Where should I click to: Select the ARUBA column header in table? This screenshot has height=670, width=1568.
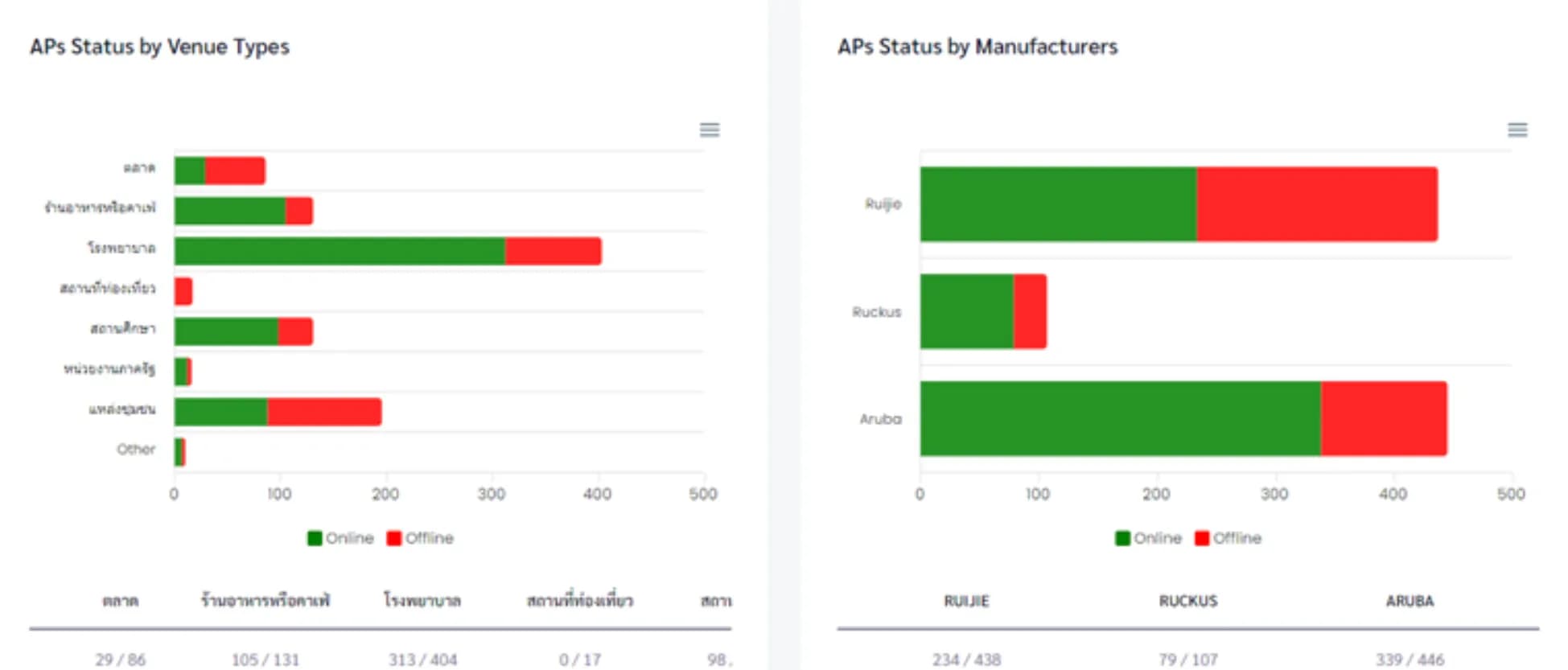[x=1409, y=601]
